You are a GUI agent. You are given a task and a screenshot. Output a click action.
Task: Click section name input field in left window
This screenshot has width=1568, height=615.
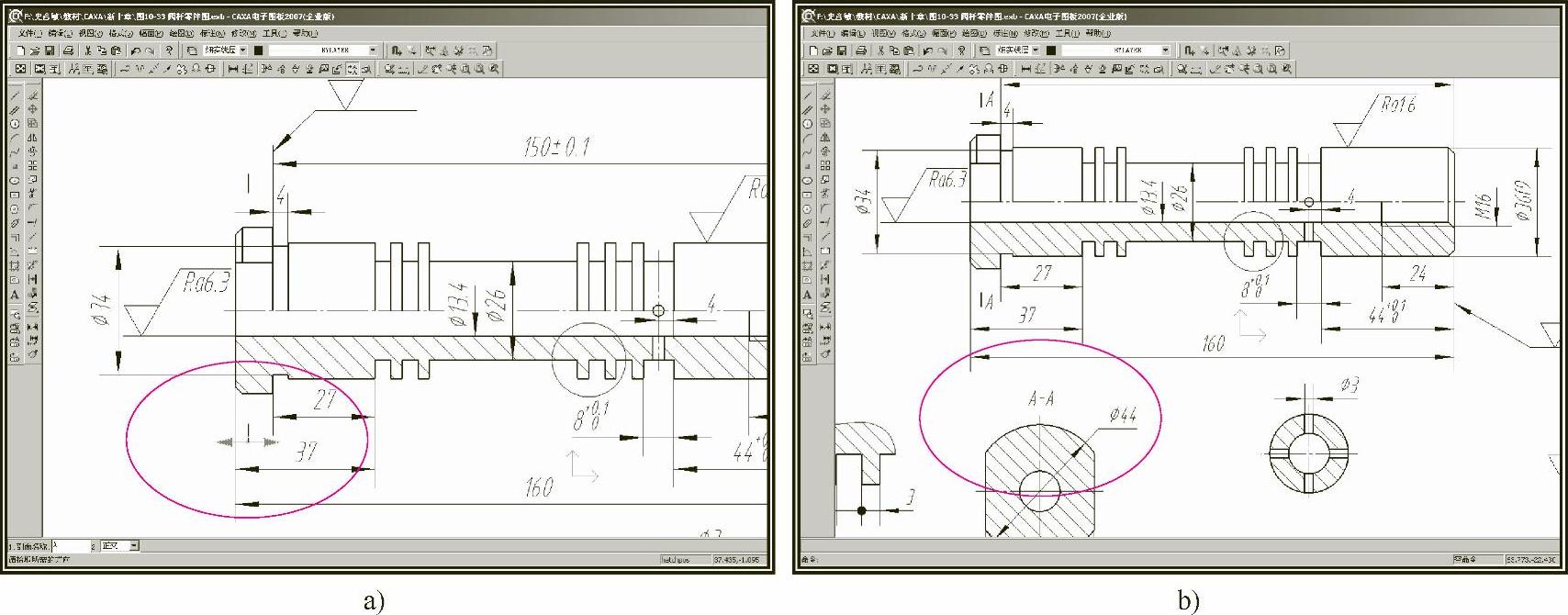[72, 545]
